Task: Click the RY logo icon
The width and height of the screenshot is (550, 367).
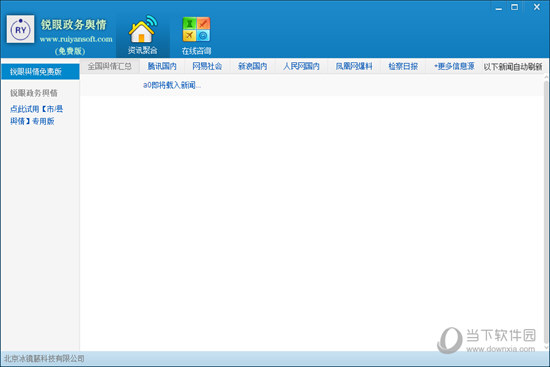Action: point(20,29)
